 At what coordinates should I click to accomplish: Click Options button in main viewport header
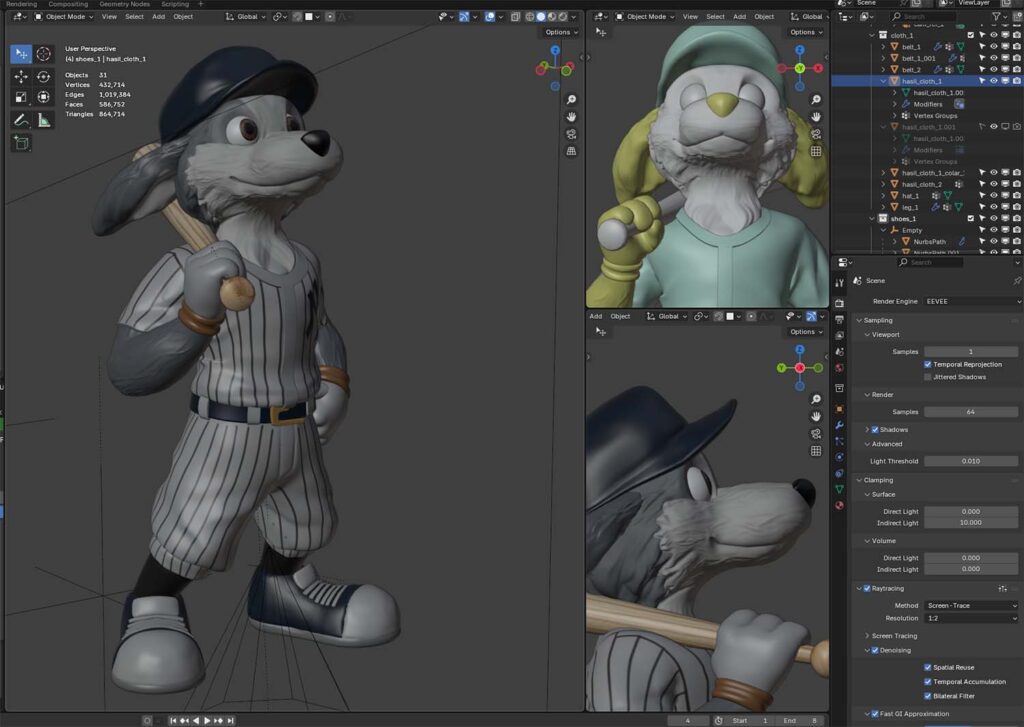tap(559, 32)
